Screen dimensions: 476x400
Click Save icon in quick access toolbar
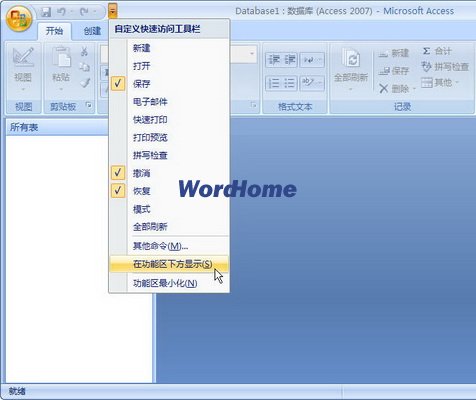46,12
